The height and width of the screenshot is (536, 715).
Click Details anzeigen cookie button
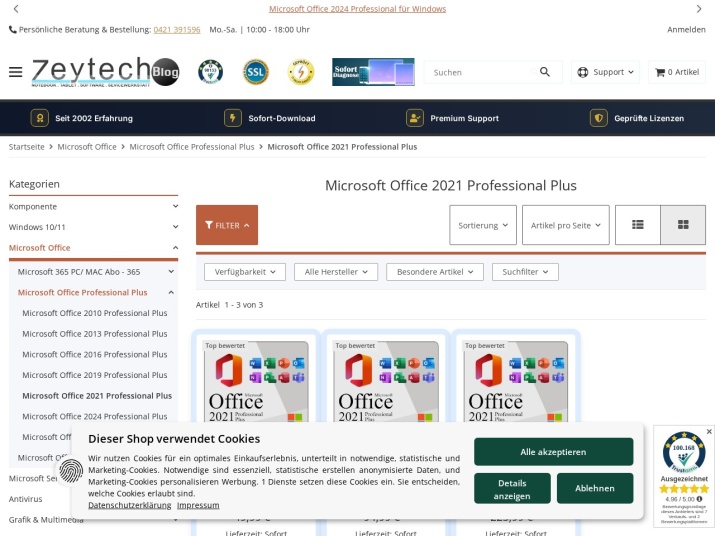point(512,489)
